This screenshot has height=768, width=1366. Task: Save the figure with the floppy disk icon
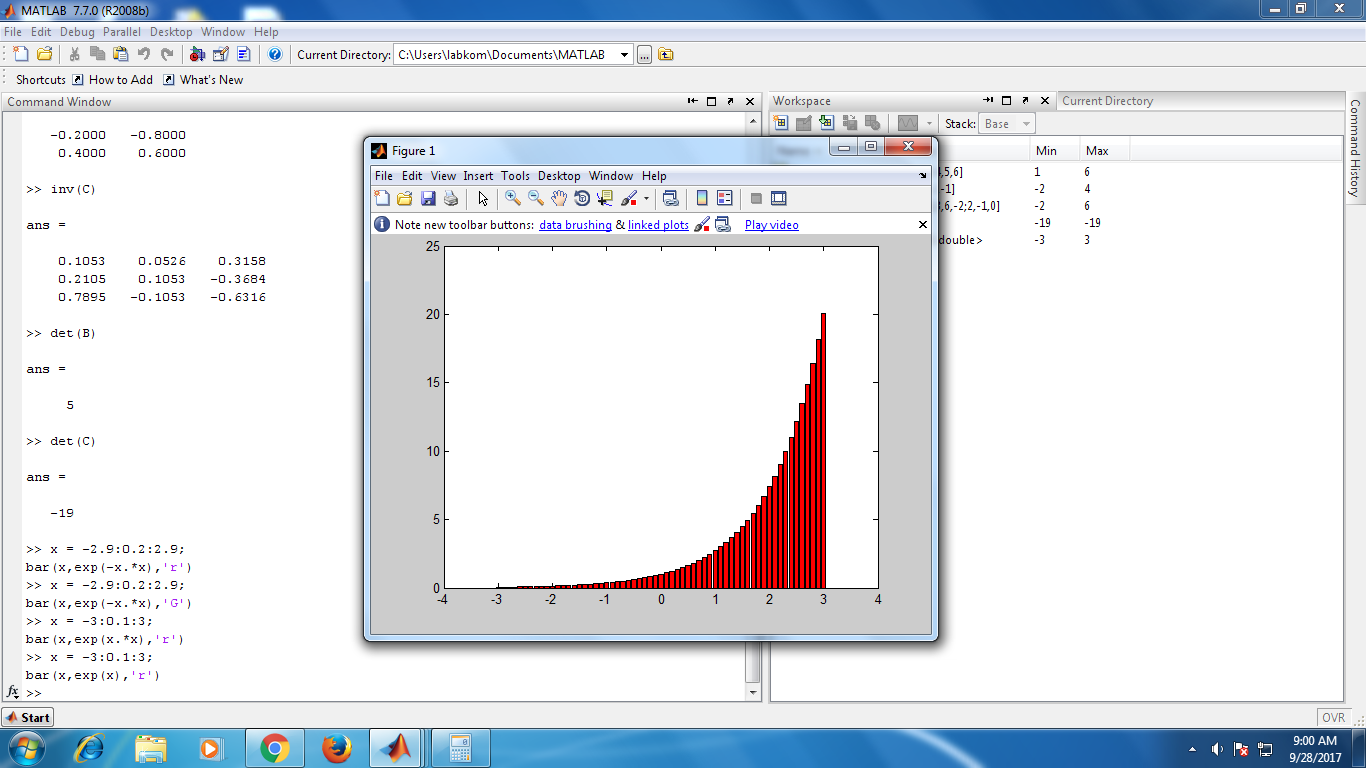(428, 198)
